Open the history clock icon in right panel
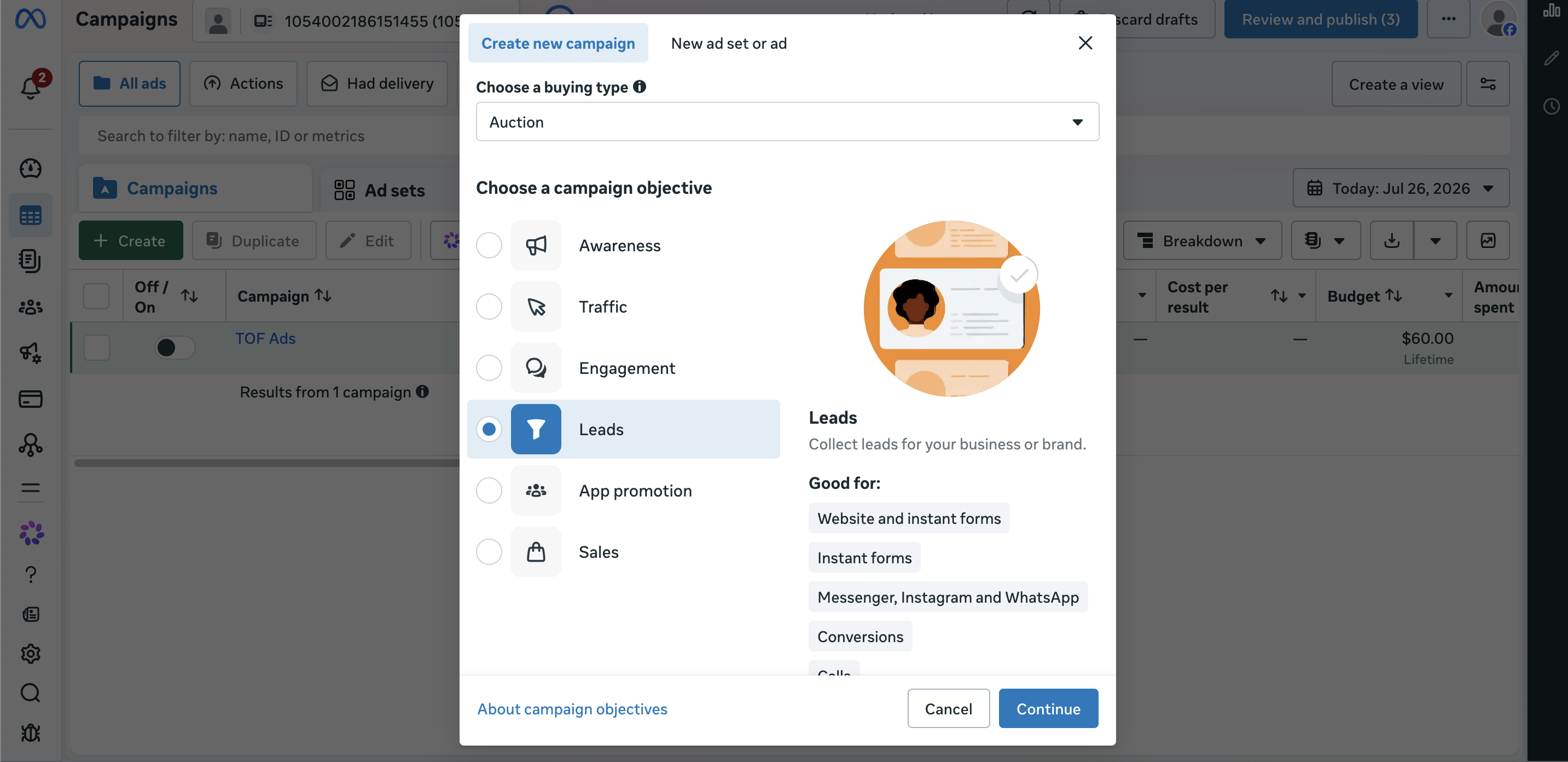1568x762 pixels. pyautogui.click(x=1551, y=106)
